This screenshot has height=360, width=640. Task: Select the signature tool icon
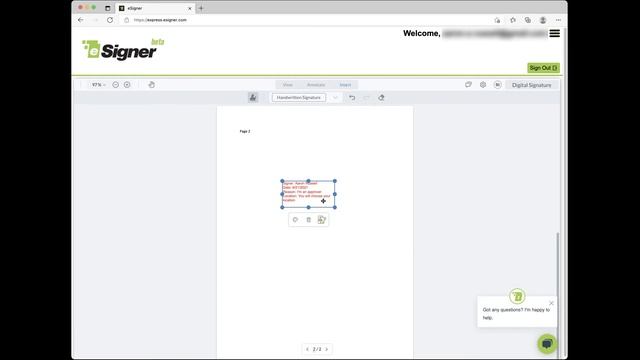click(x=253, y=98)
